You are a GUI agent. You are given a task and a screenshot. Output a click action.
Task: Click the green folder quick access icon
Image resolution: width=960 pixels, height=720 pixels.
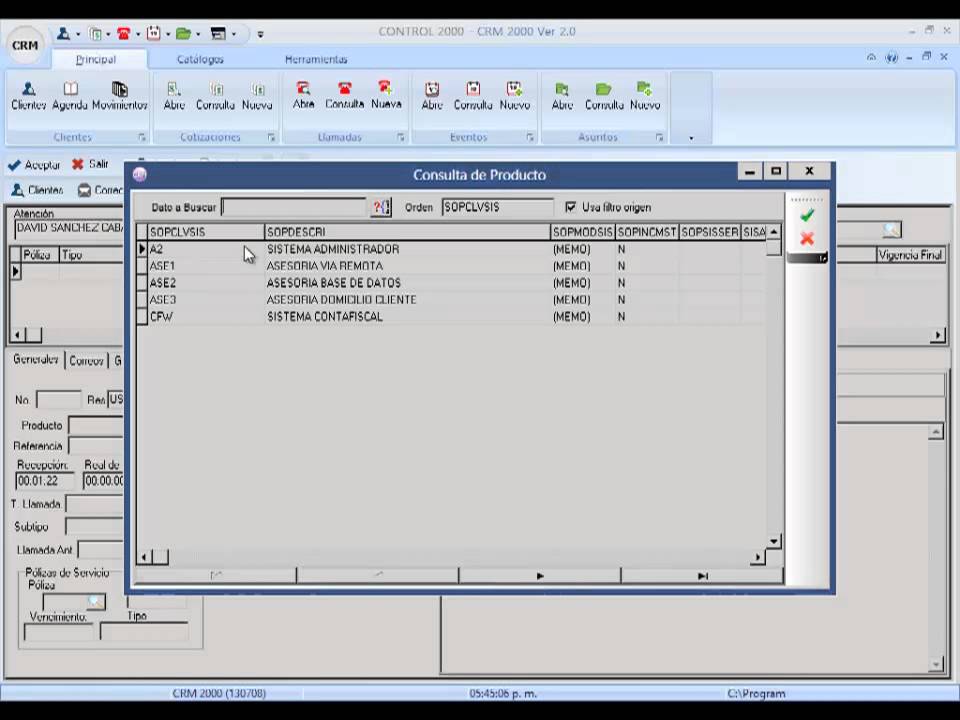pyautogui.click(x=183, y=34)
